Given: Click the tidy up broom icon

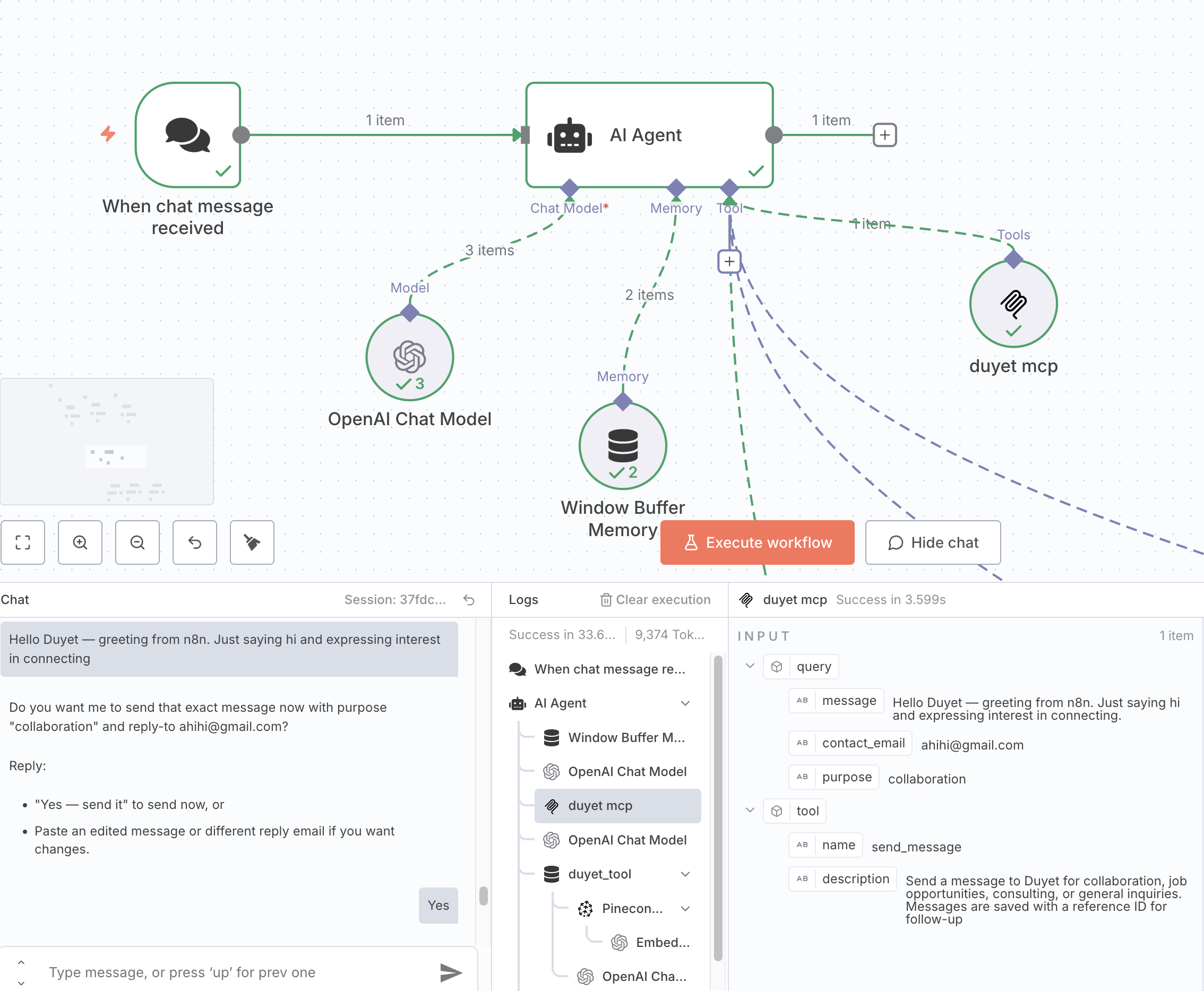Looking at the screenshot, I should coord(252,542).
